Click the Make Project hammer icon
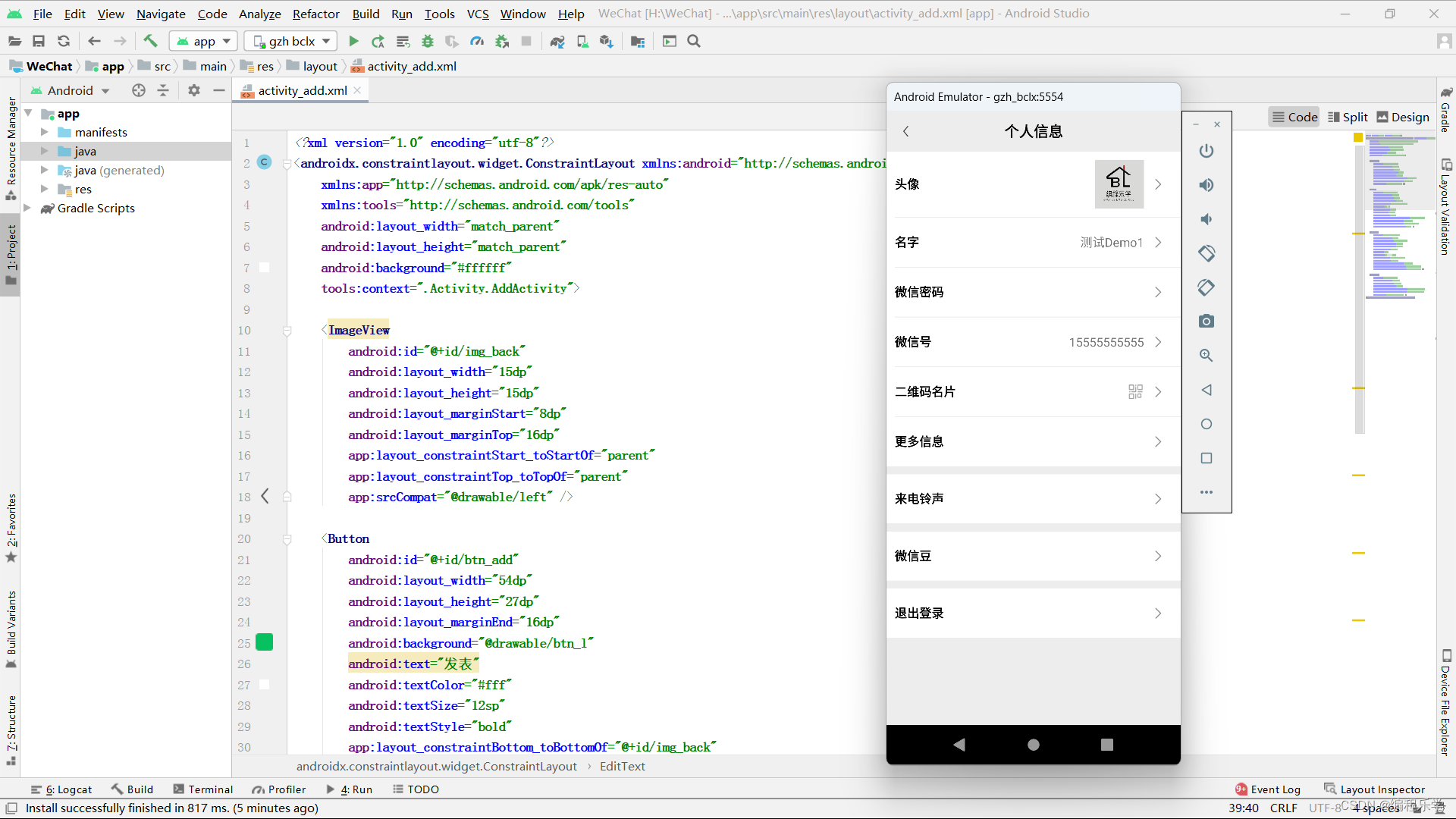 150,41
